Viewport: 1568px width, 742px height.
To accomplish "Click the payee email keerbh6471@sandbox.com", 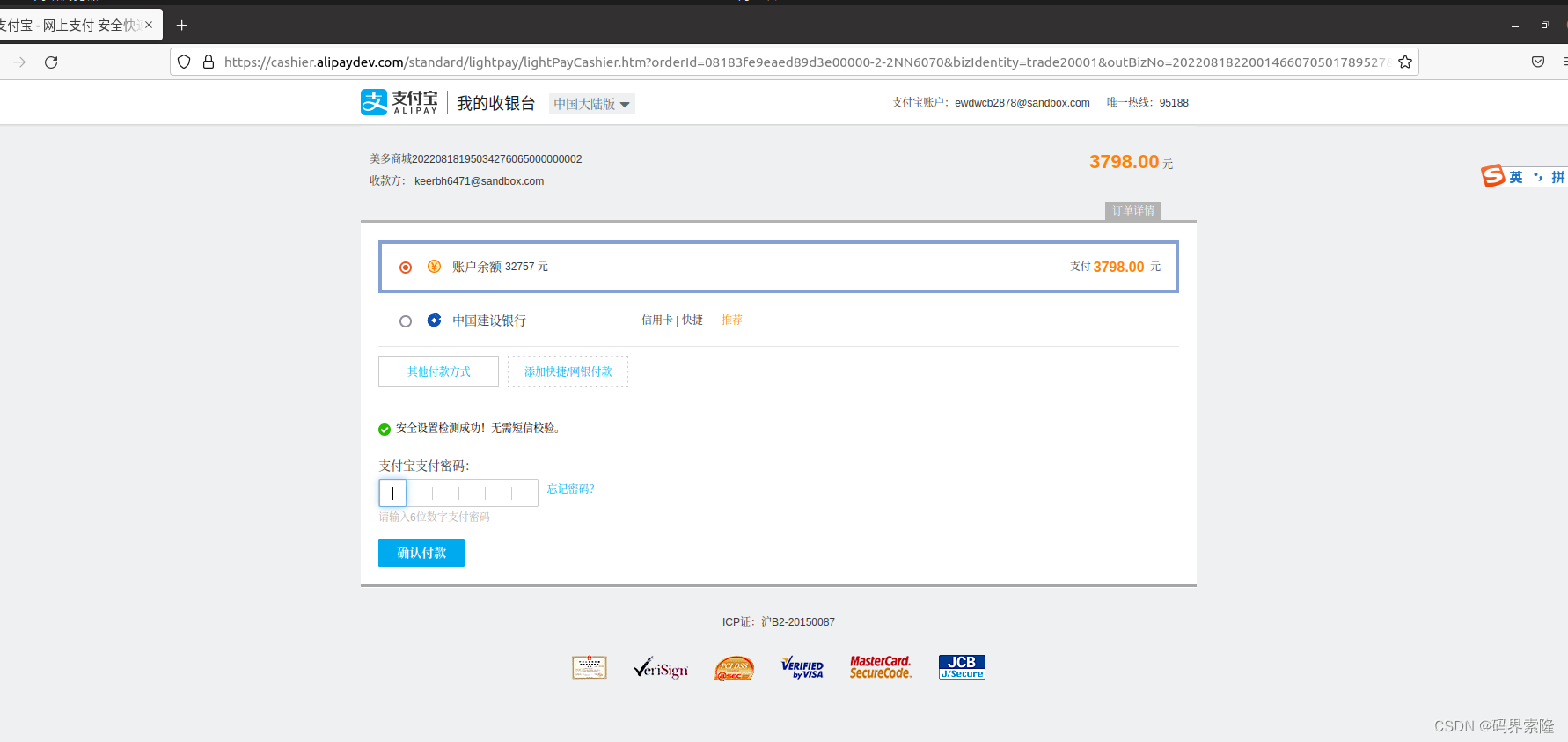I will coord(480,181).
